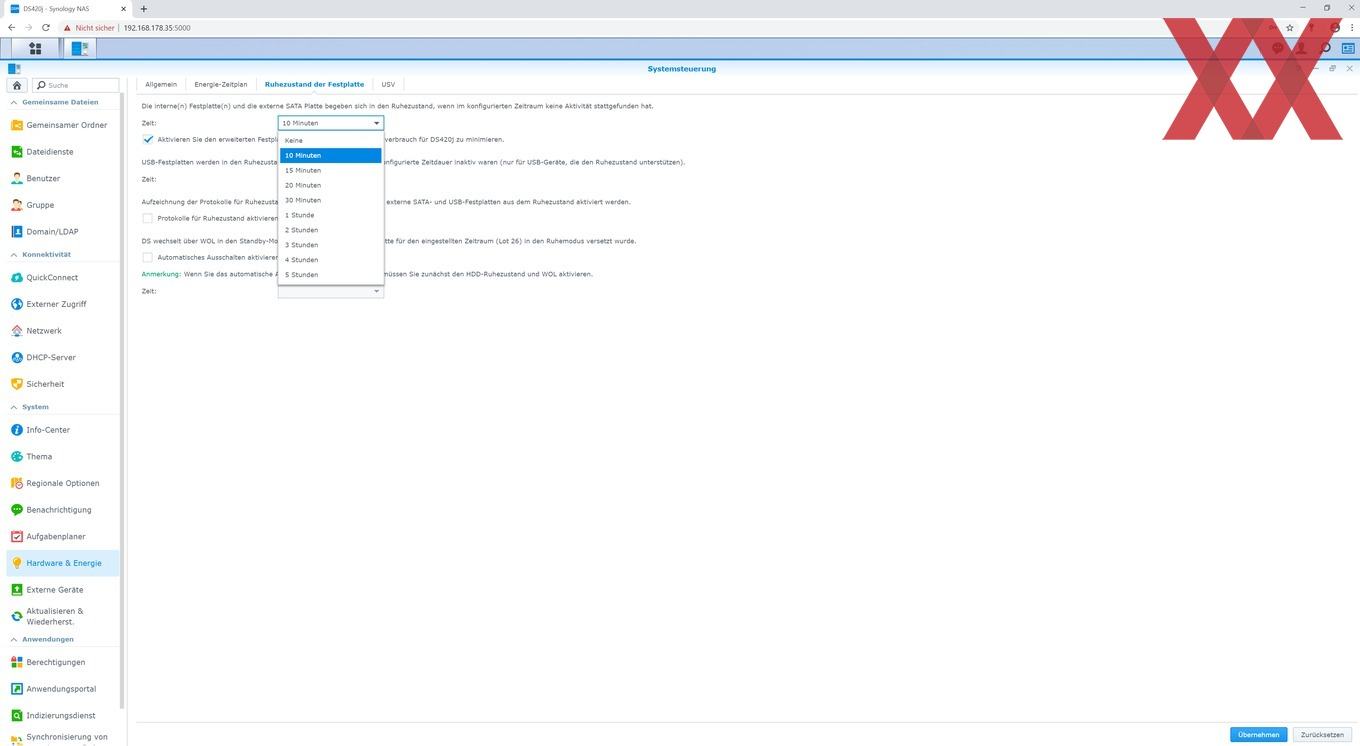Viewport: 1360px width, 746px height.
Task: Open Externer Zugriff settings
Action: point(63,304)
